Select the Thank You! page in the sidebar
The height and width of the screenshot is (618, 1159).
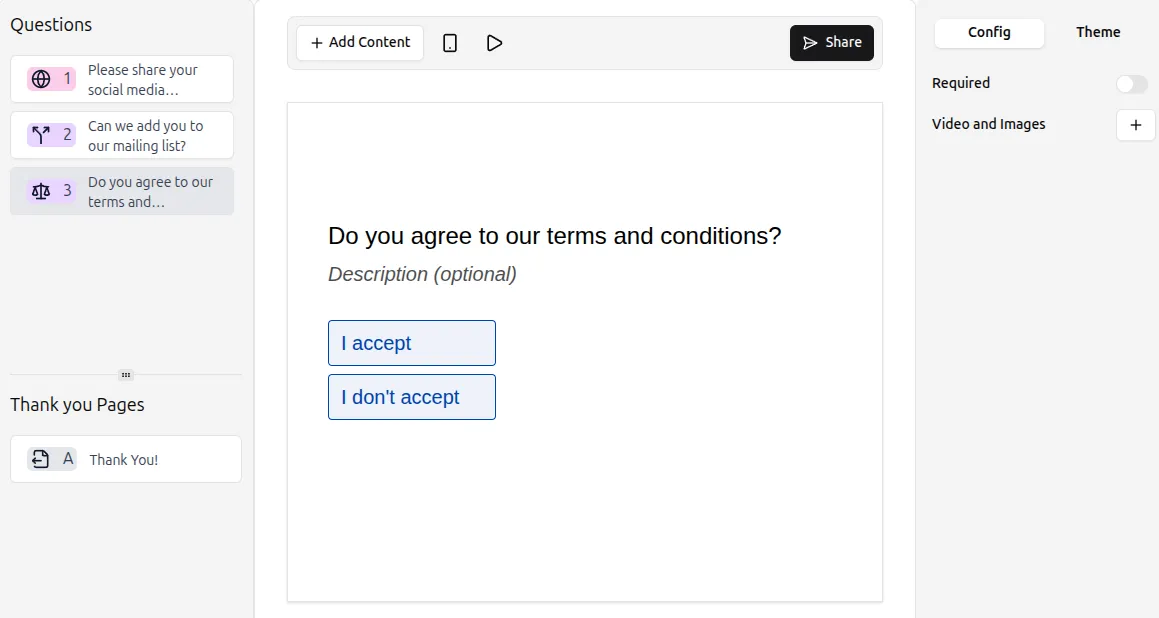(x=126, y=458)
